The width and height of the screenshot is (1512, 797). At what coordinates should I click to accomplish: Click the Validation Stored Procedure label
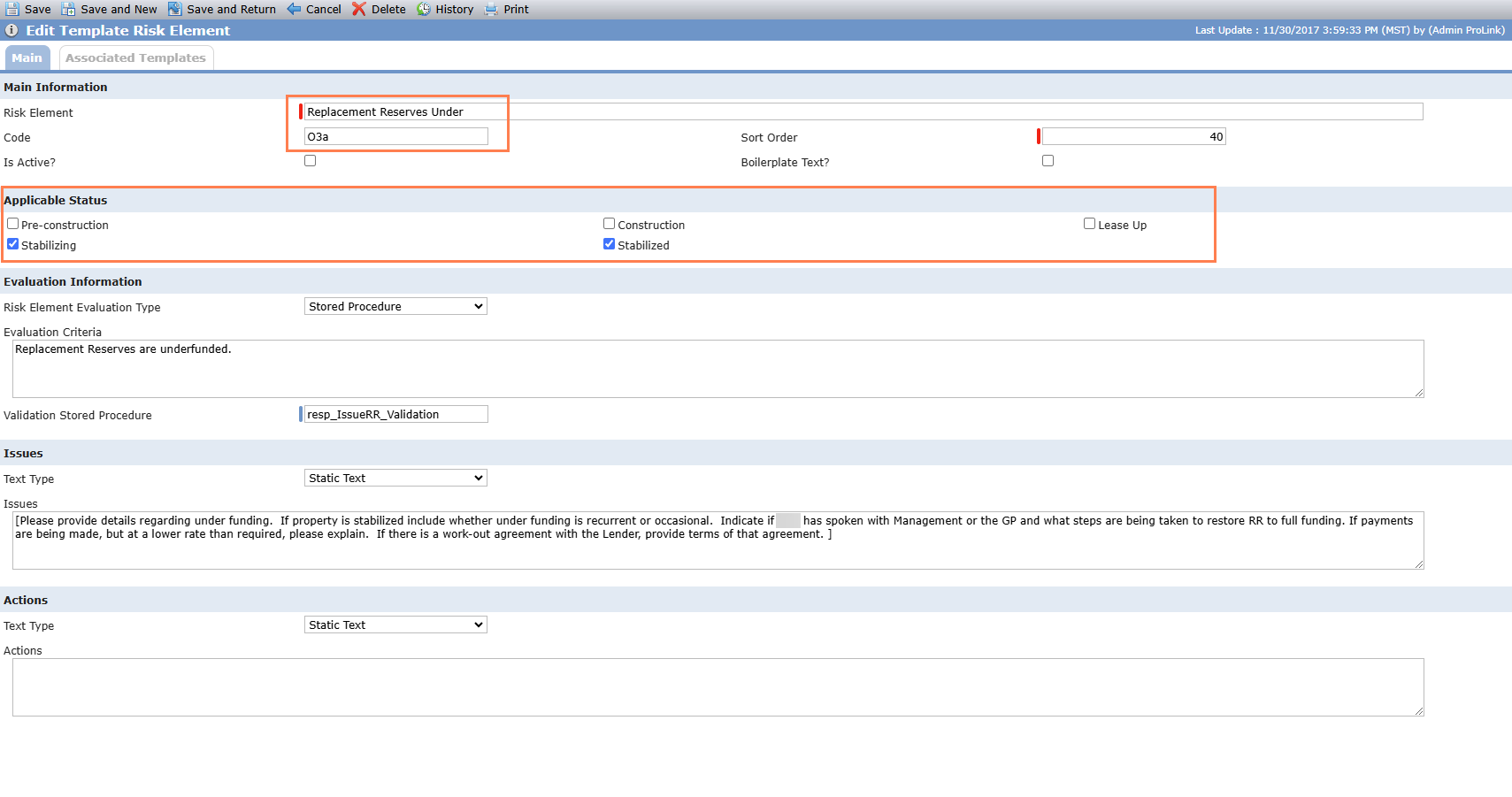coord(77,415)
